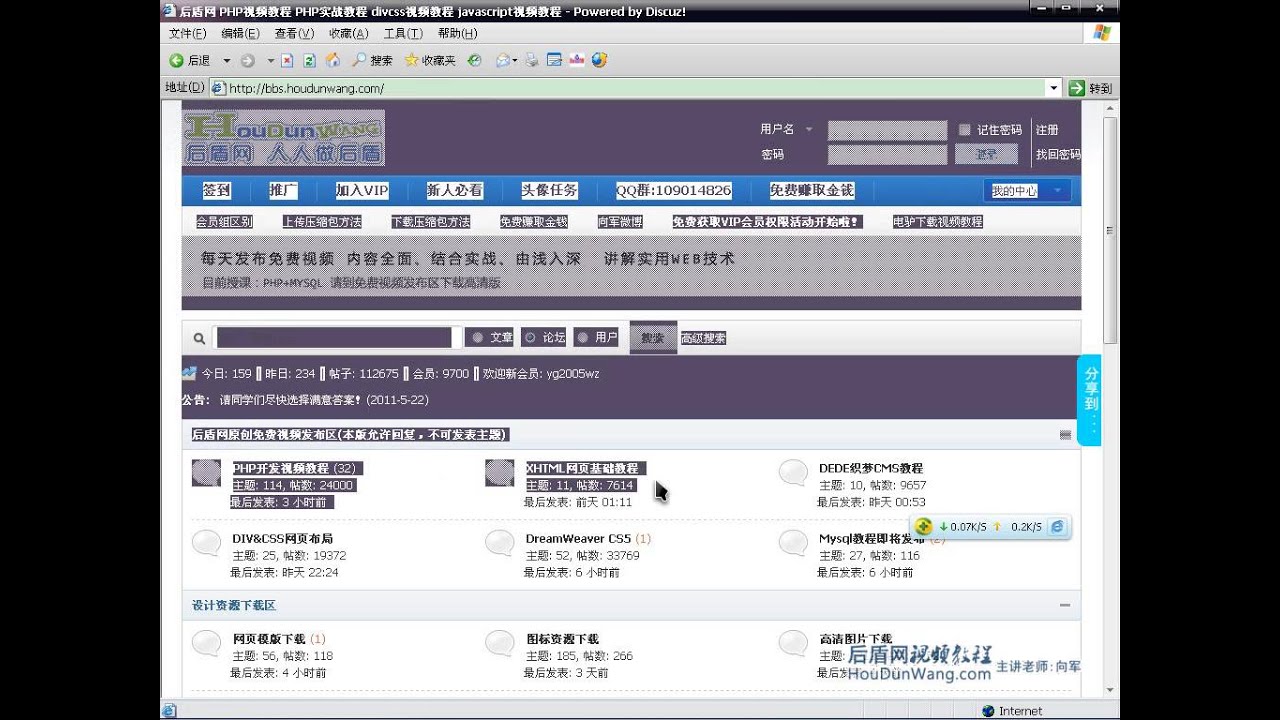Click the Print toolbar icon
Image resolution: width=1280 pixels, height=720 pixels.
click(532, 60)
